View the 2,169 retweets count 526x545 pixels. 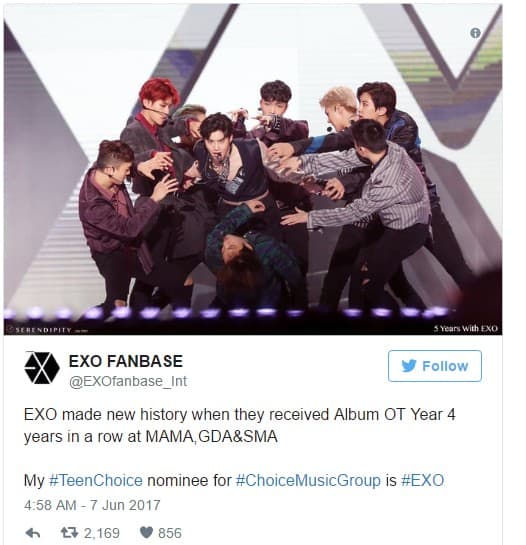coord(102,533)
